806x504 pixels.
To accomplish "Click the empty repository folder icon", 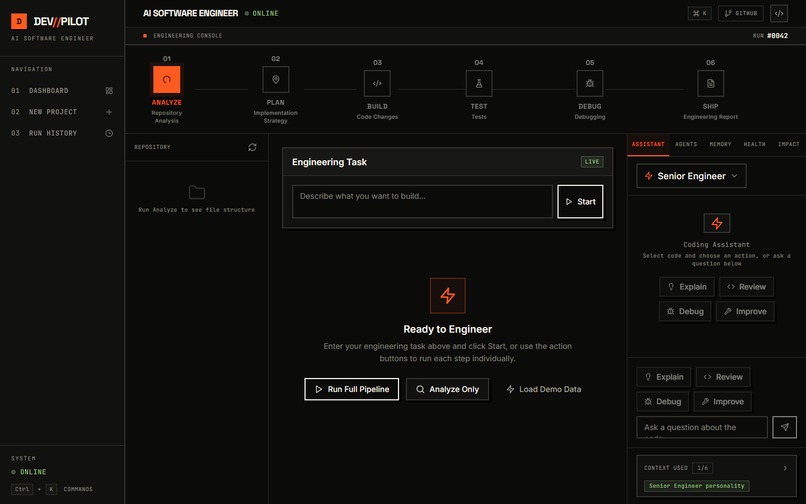I will [197, 192].
